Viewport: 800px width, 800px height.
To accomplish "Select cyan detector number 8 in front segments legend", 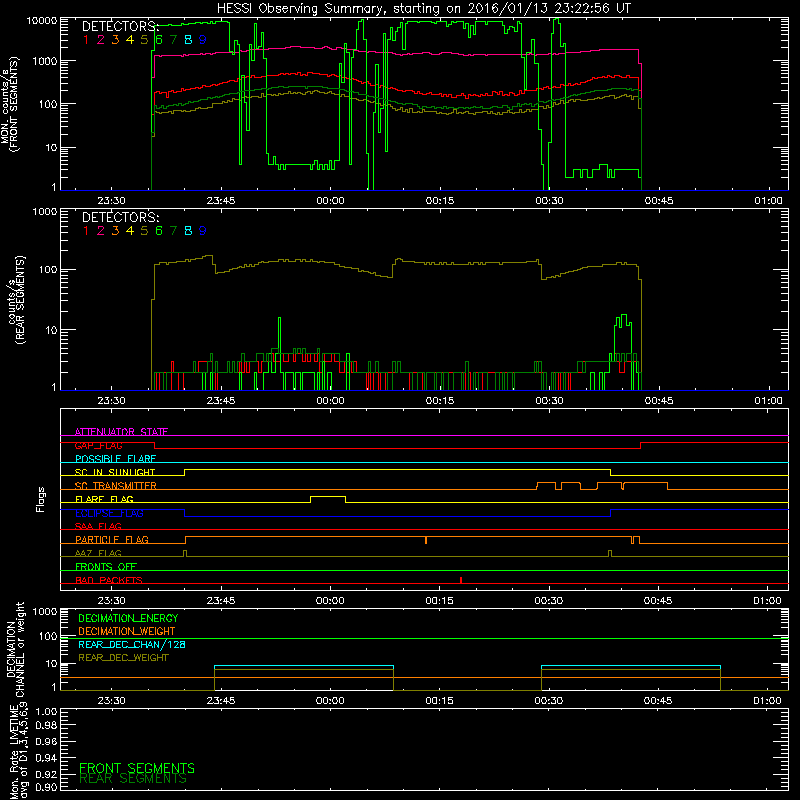I will (x=188, y=40).
